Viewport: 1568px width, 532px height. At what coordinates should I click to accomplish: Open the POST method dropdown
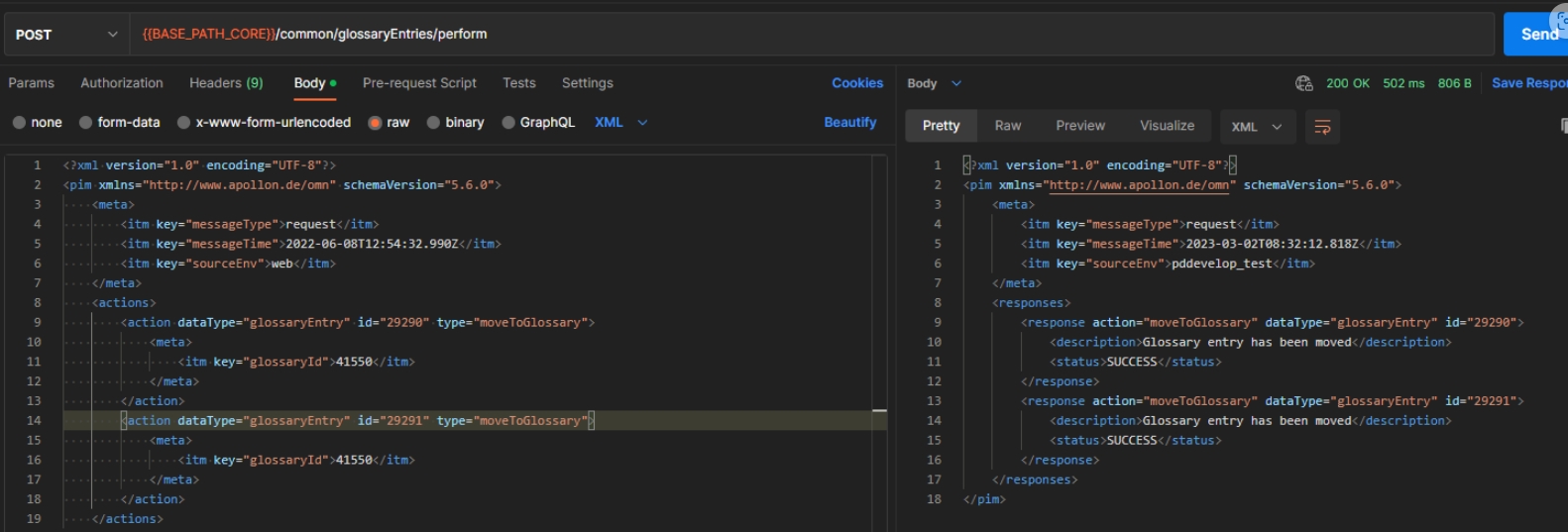click(x=65, y=35)
